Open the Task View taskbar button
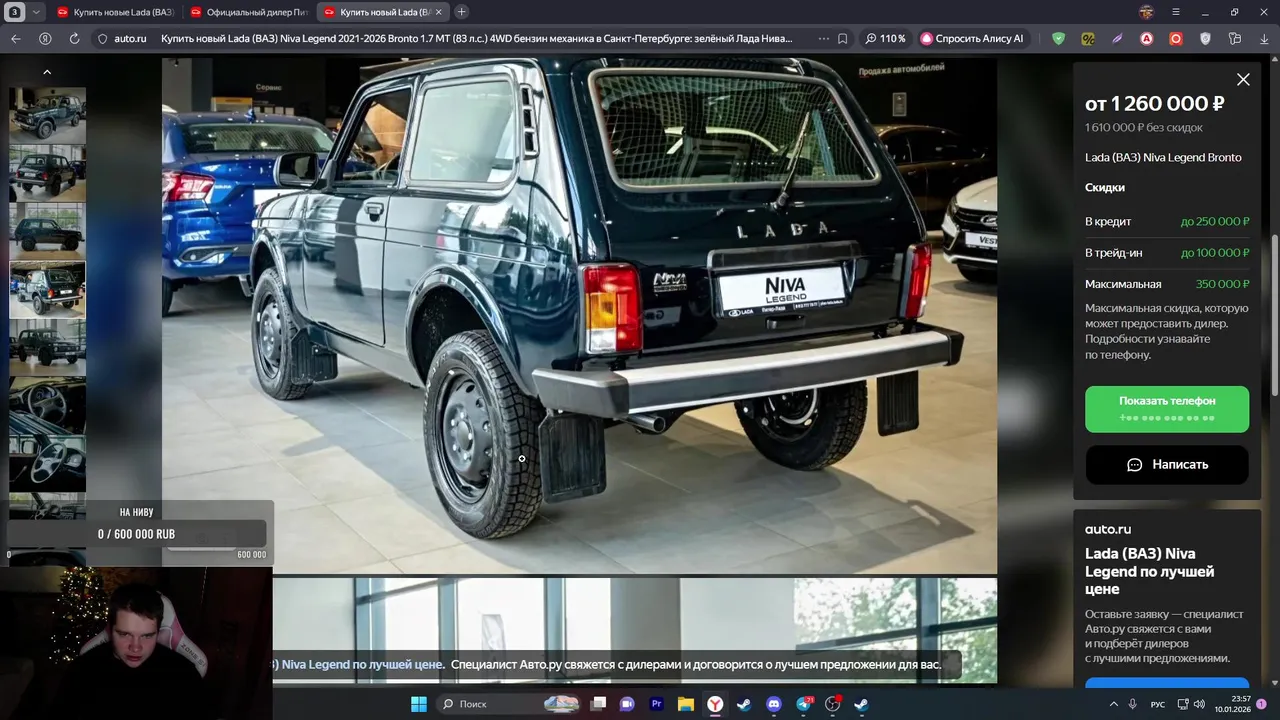 coord(598,704)
